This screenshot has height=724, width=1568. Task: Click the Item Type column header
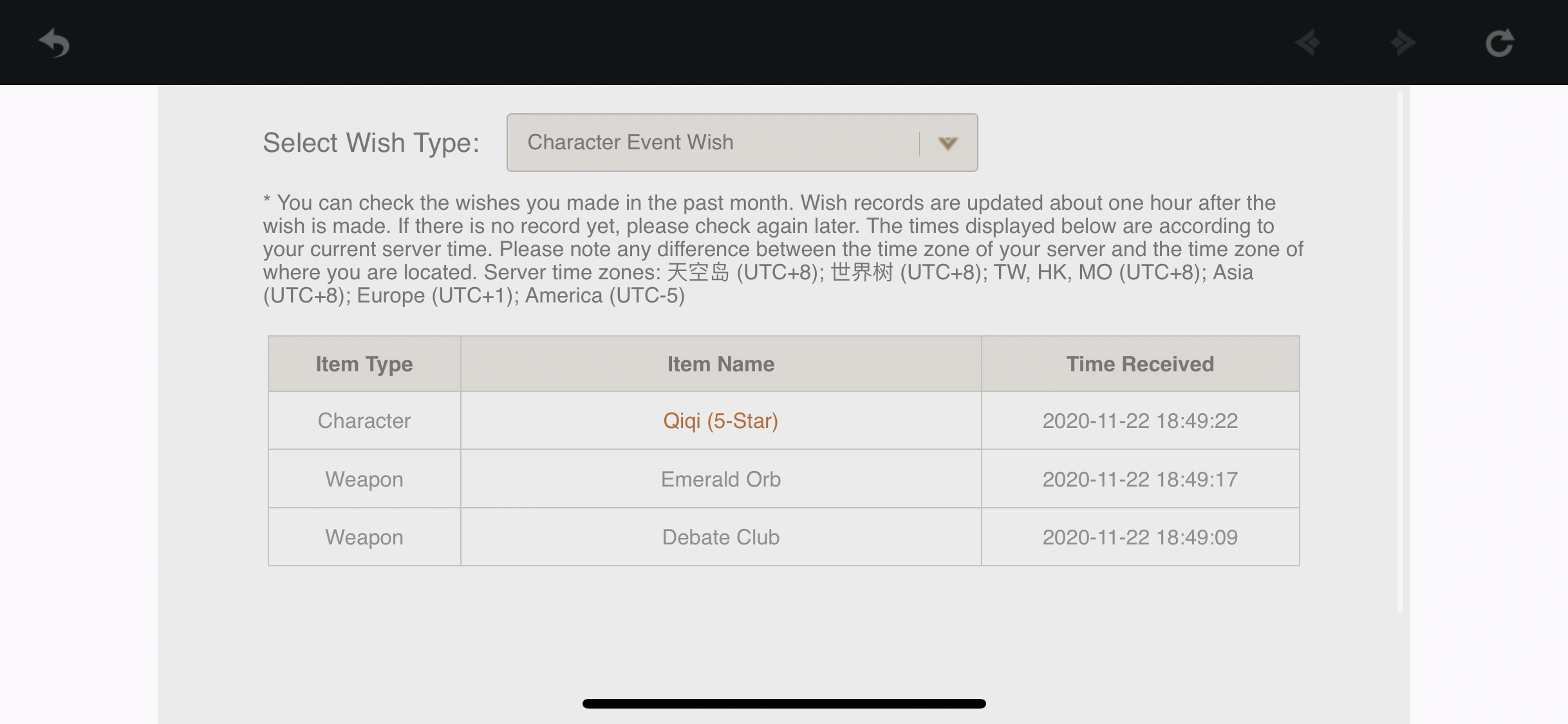tap(364, 364)
